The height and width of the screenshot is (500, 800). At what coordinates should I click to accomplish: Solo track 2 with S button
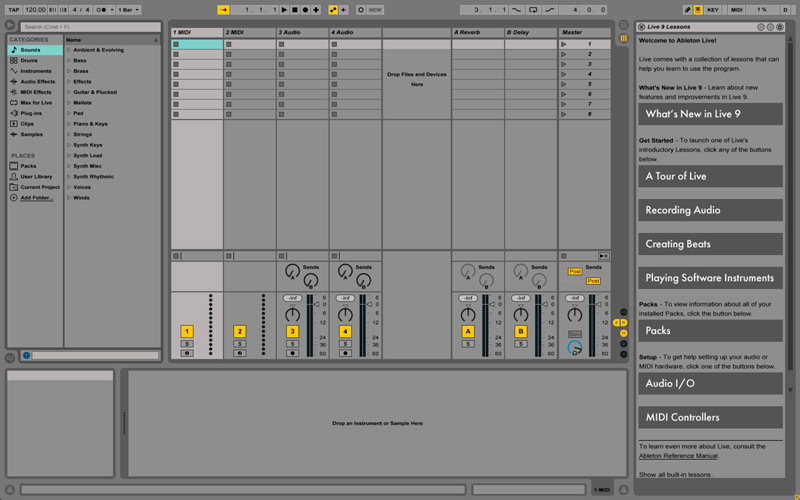(x=240, y=344)
